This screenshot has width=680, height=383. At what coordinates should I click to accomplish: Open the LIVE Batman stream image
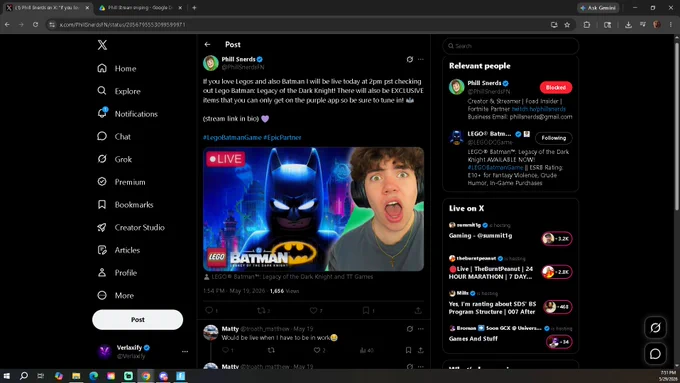[313, 209]
